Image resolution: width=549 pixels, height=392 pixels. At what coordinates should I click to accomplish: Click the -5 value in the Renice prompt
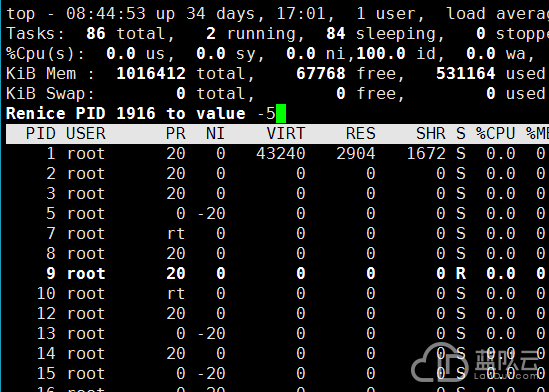click(266, 113)
